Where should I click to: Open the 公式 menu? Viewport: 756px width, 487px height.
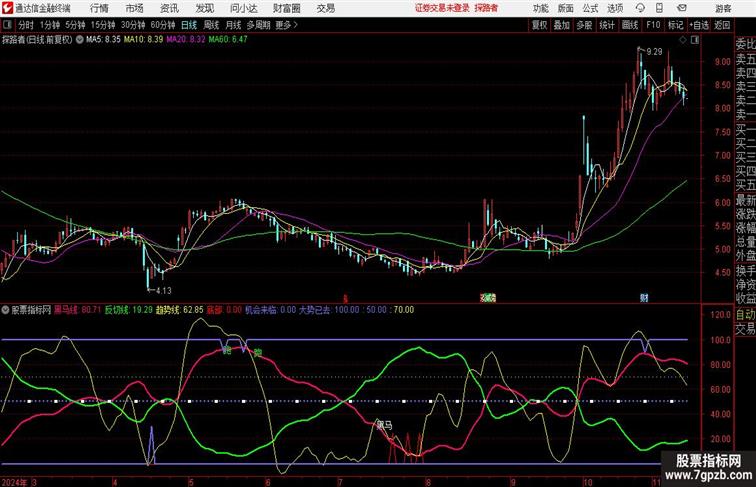pos(590,8)
